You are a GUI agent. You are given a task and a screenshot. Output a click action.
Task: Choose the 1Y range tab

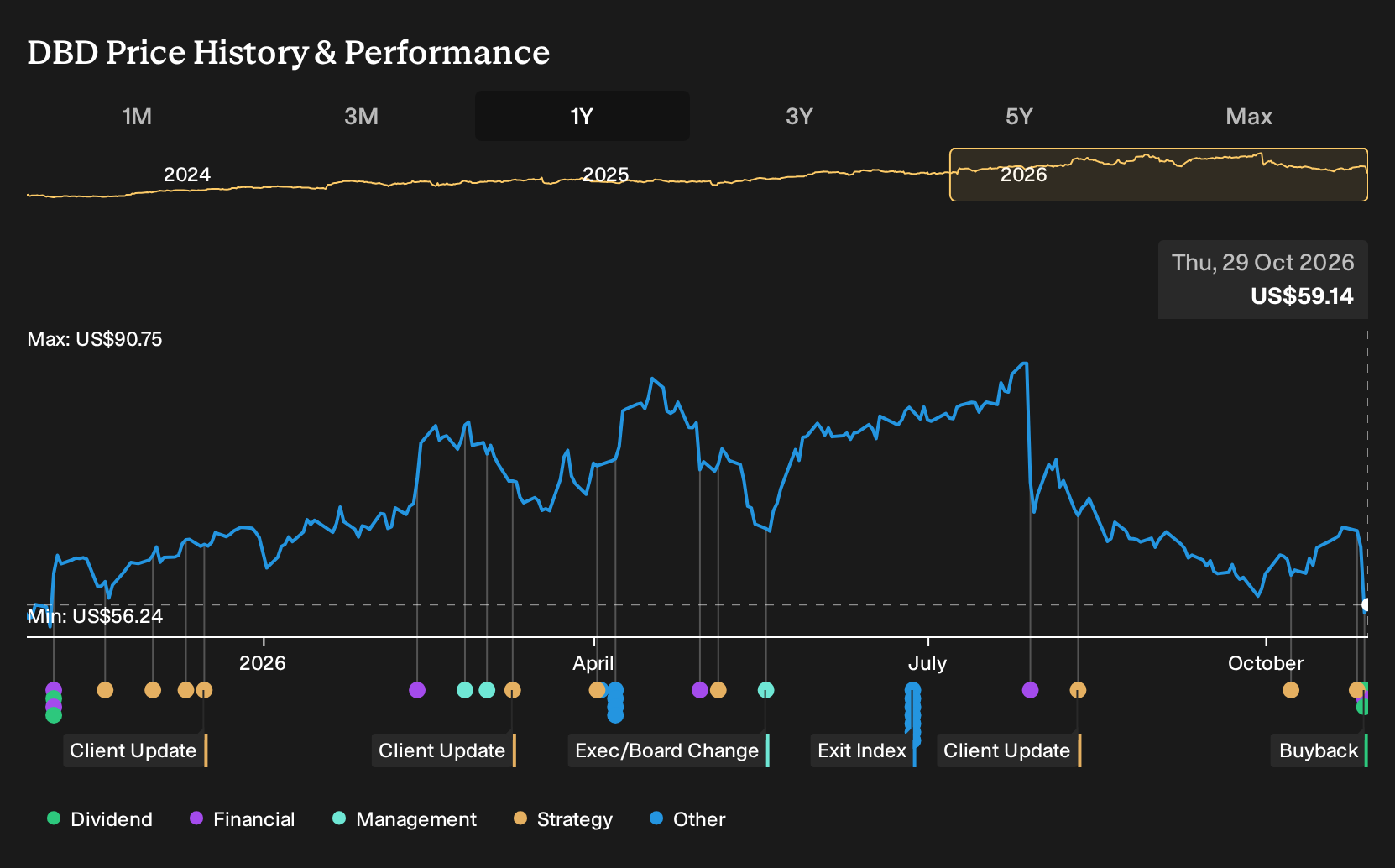(x=582, y=116)
